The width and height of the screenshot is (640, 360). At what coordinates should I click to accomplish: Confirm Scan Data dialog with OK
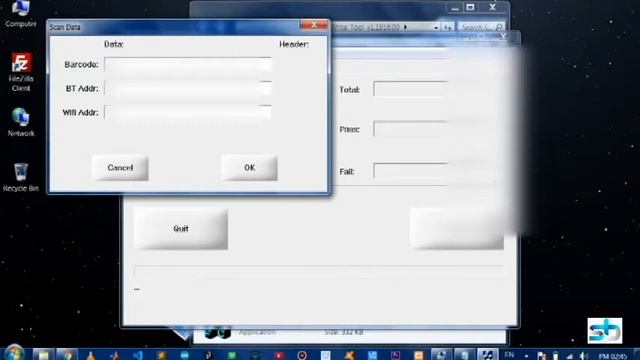point(249,168)
